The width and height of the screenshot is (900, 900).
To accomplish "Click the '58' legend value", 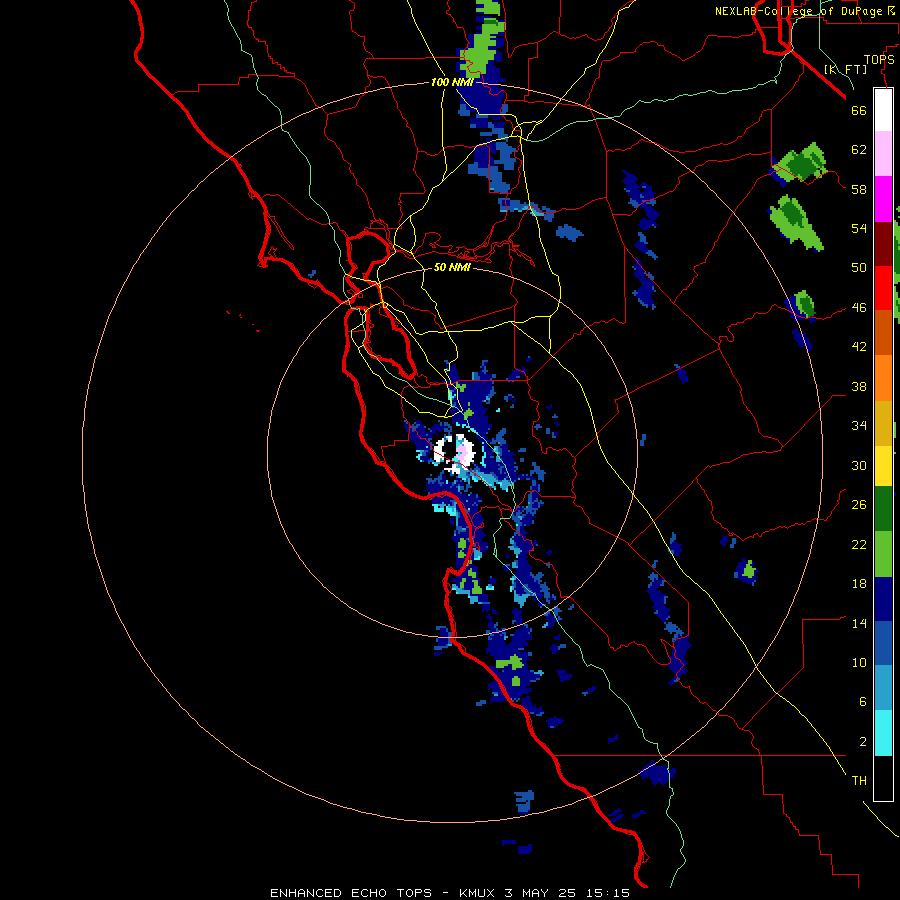I will 859,189.
